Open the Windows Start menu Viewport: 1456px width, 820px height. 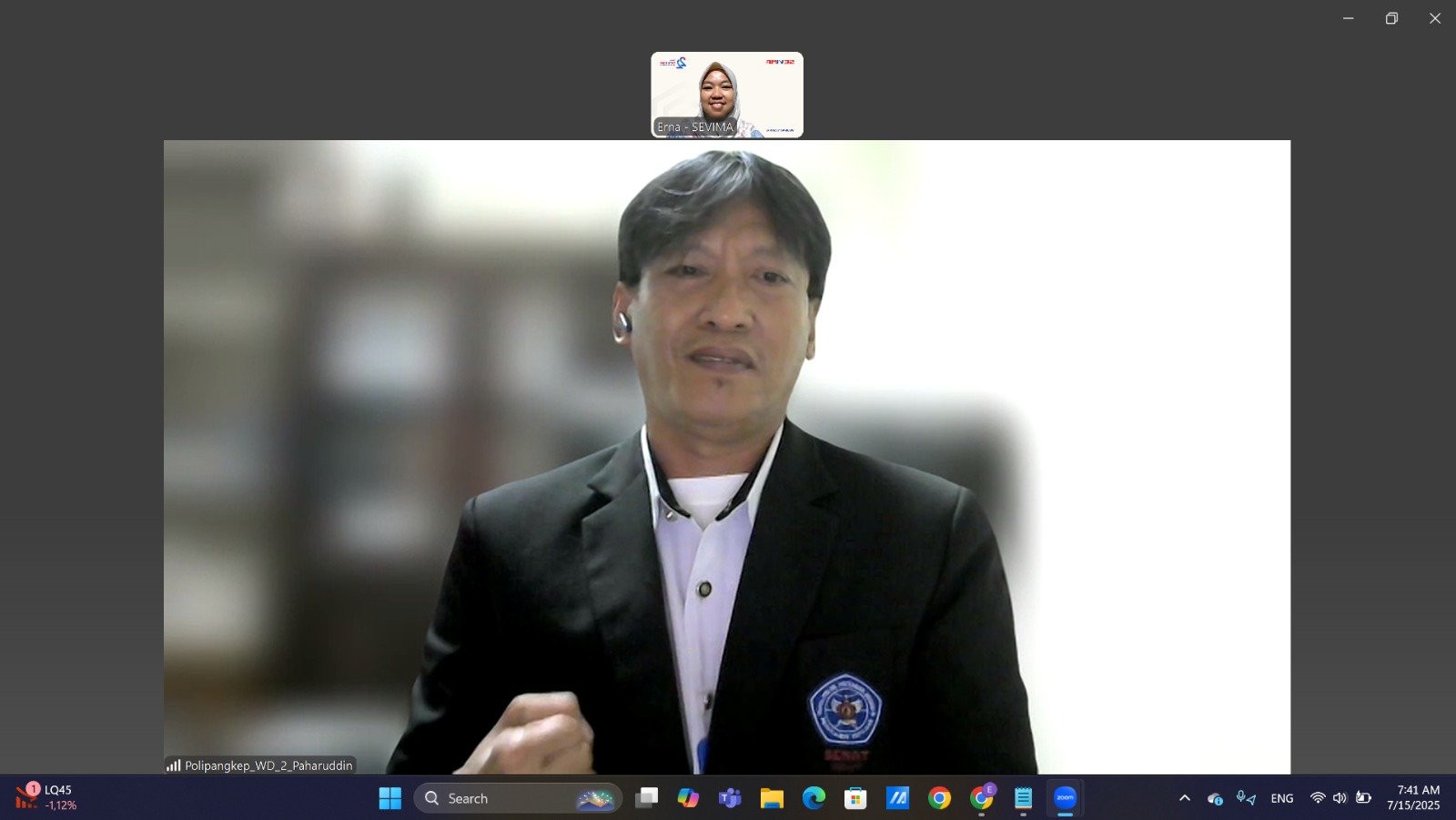click(390, 798)
